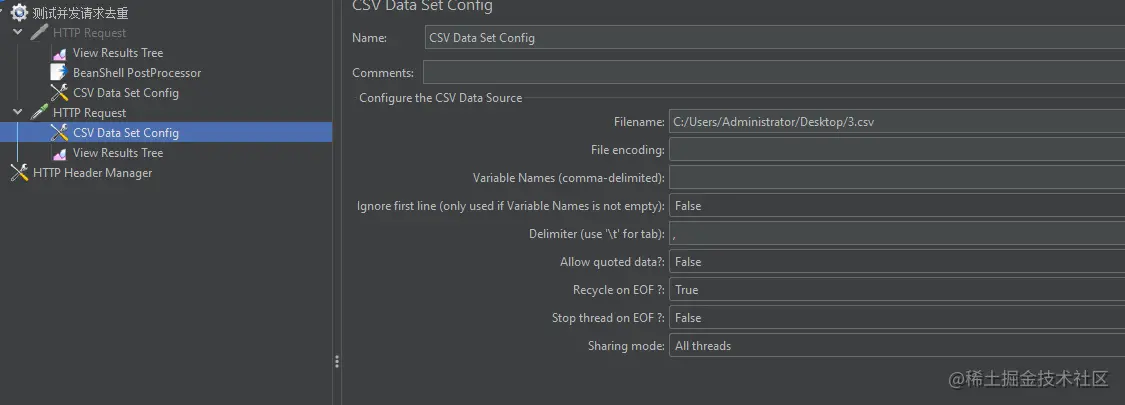Image resolution: width=1125 pixels, height=405 pixels.
Task: Click the Filename field with 3.csv path
Action: [897, 121]
